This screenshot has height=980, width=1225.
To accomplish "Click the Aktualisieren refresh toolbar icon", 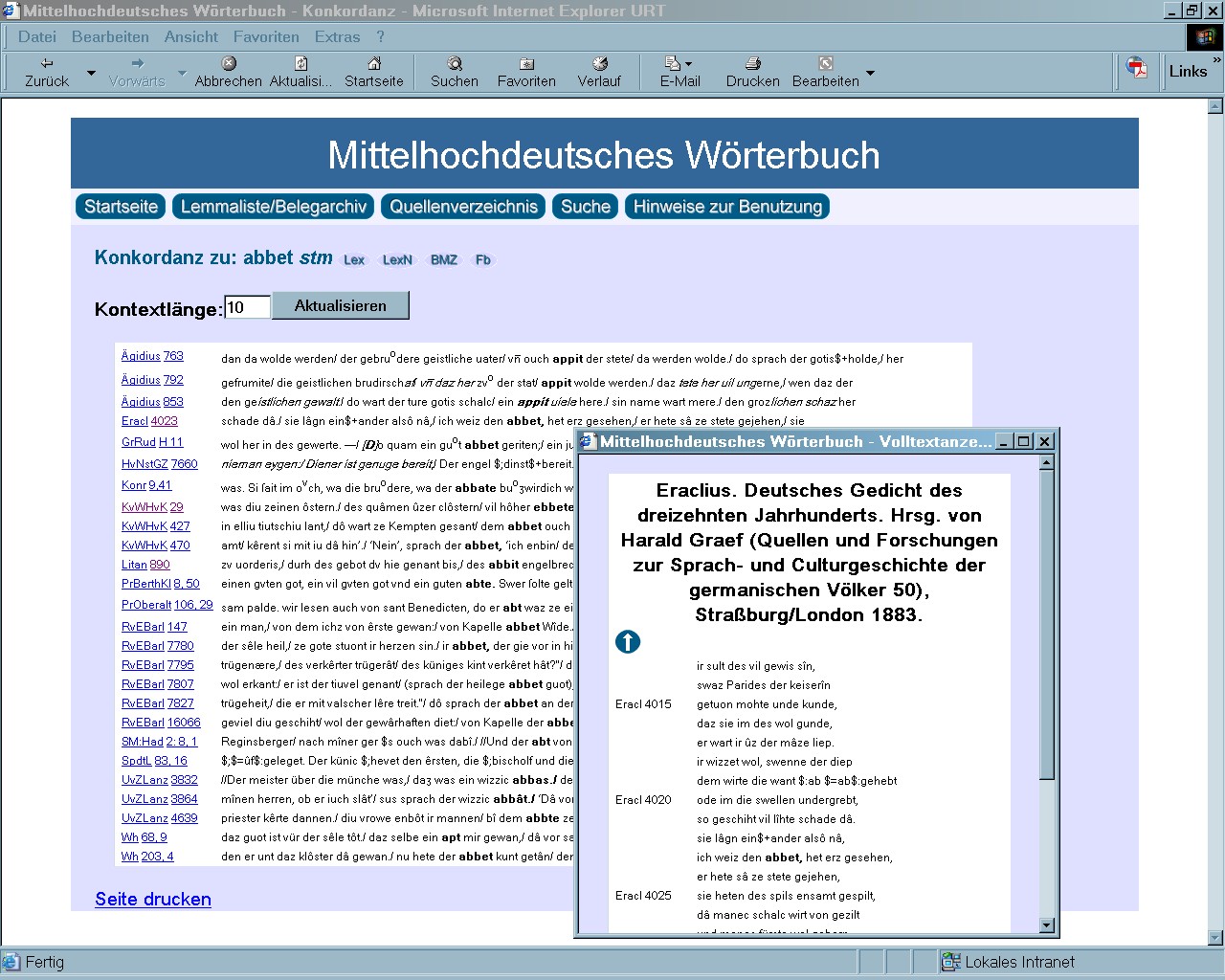I will (301, 63).
